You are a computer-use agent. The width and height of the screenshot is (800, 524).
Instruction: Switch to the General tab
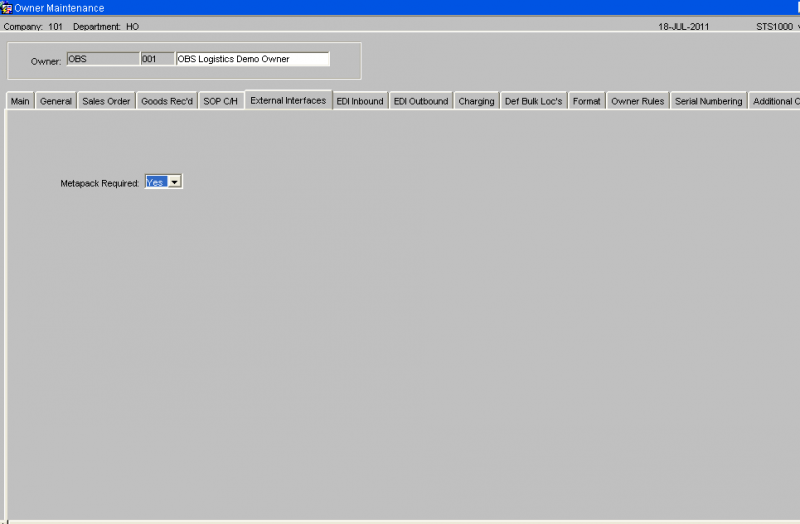pyautogui.click(x=56, y=101)
